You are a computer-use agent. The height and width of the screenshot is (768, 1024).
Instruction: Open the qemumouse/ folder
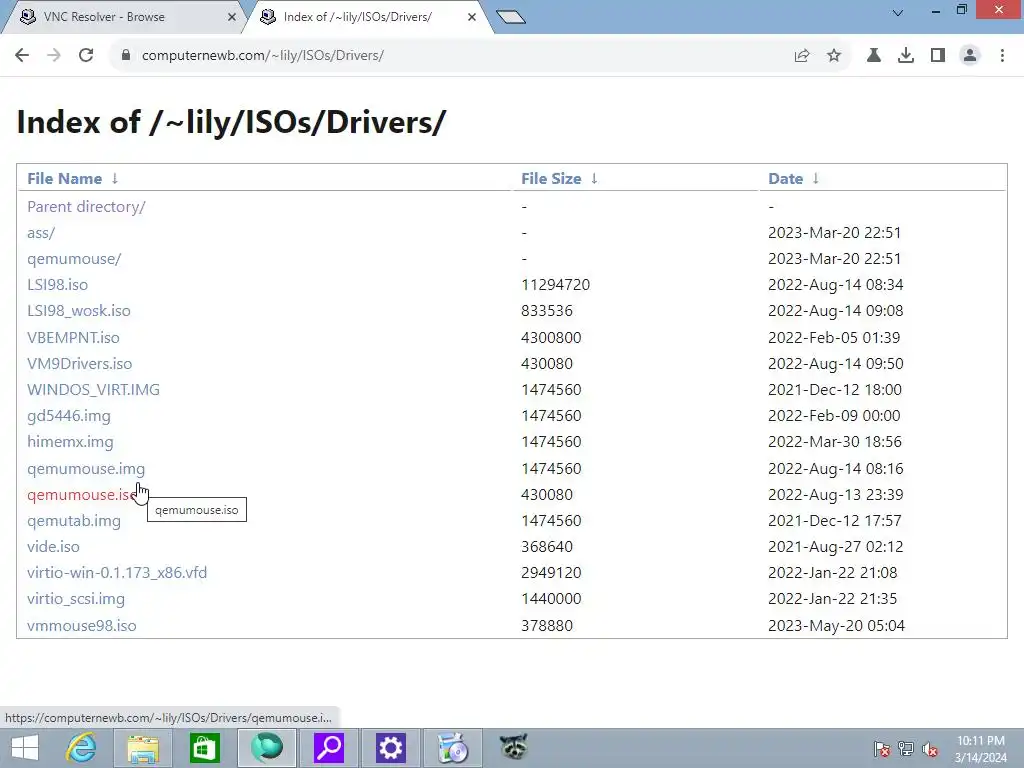pyautogui.click(x=74, y=259)
